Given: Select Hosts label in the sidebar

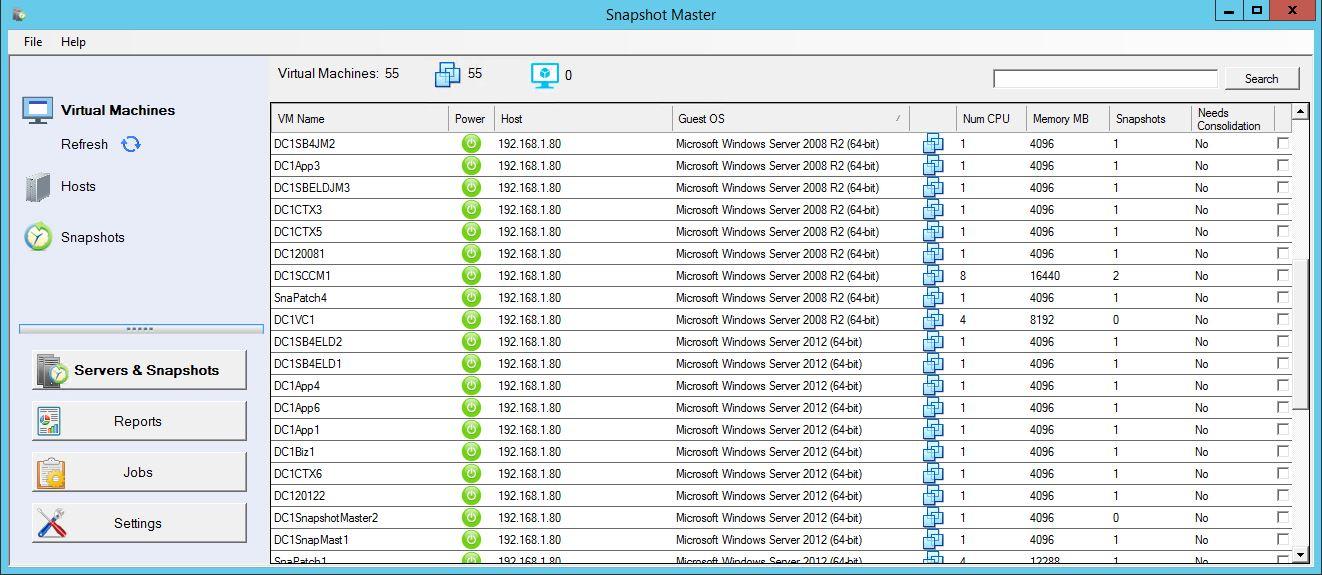Looking at the screenshot, I should (78, 186).
